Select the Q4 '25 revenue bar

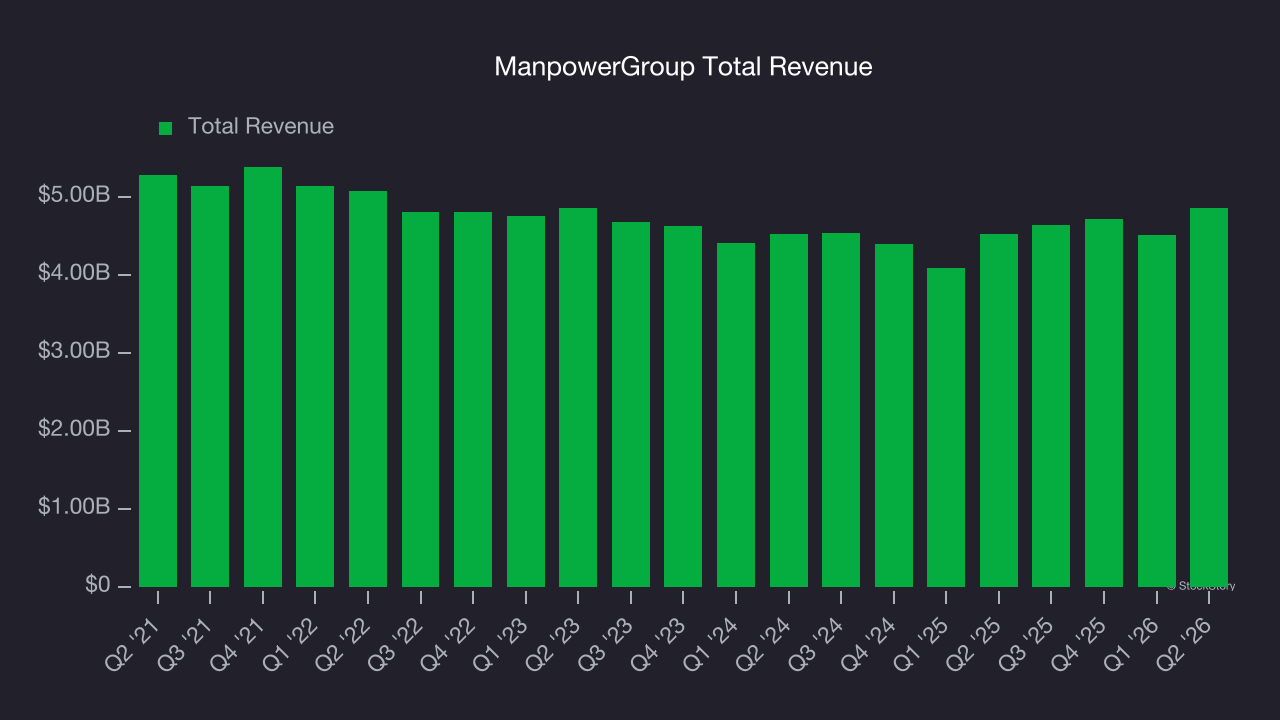pyautogui.click(x=1104, y=403)
